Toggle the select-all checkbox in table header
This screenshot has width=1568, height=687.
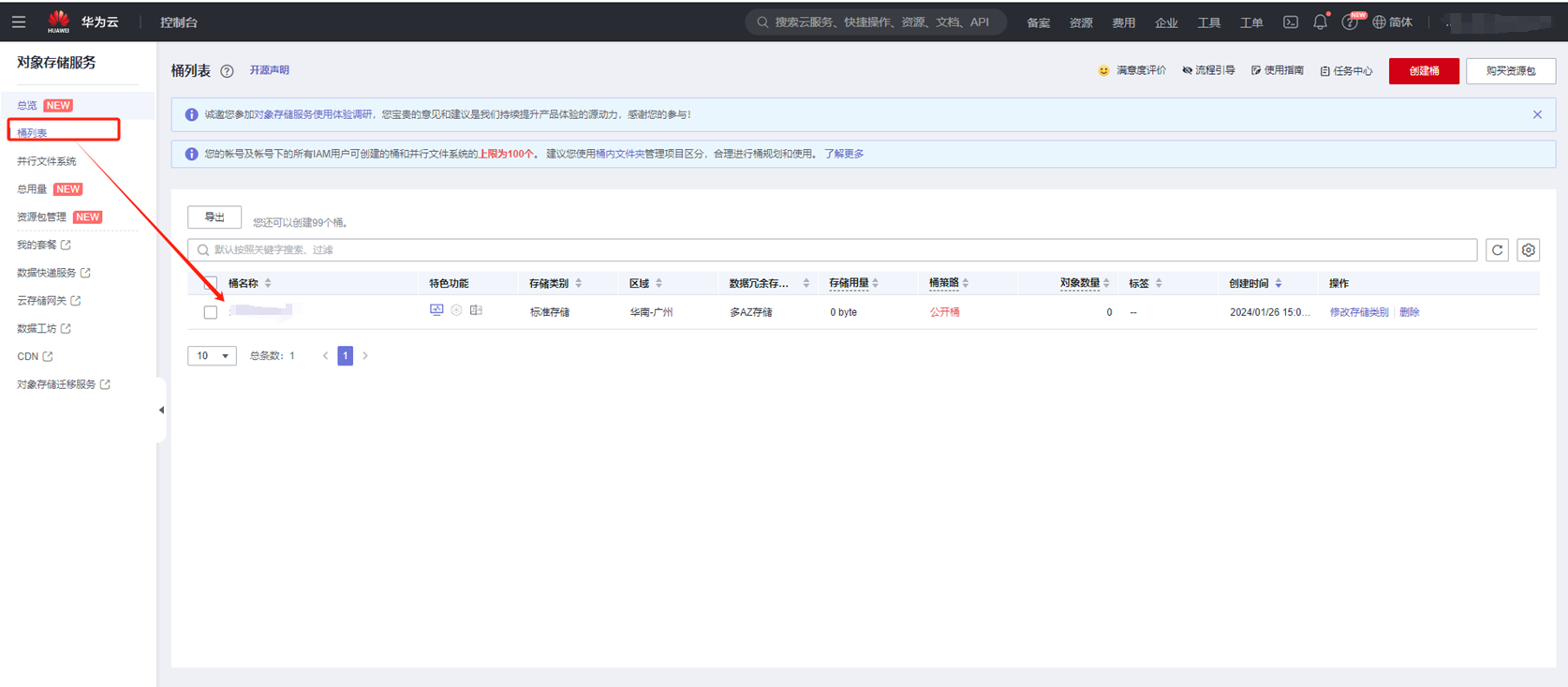tap(211, 283)
